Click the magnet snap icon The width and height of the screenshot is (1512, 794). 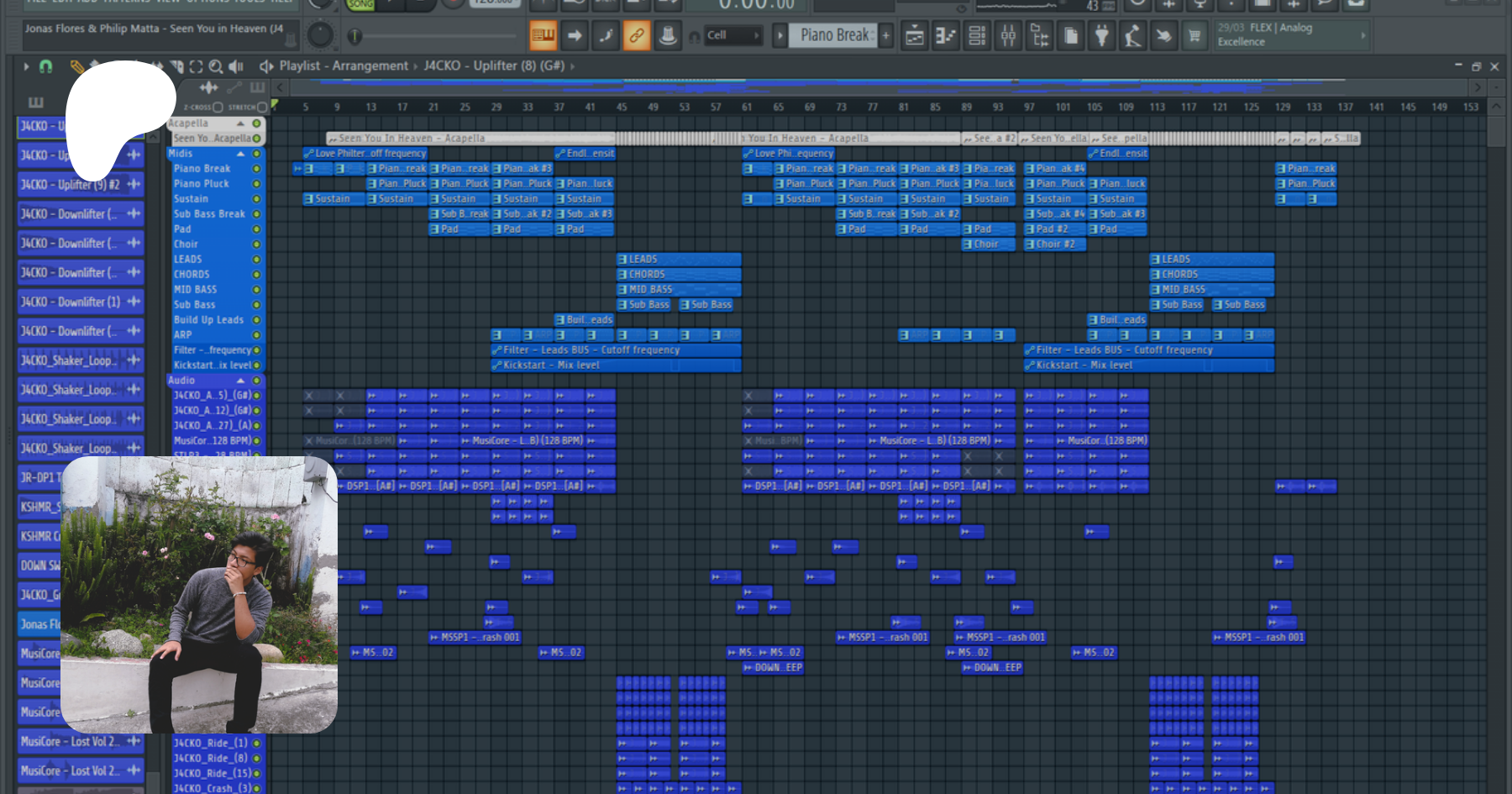[x=45, y=66]
